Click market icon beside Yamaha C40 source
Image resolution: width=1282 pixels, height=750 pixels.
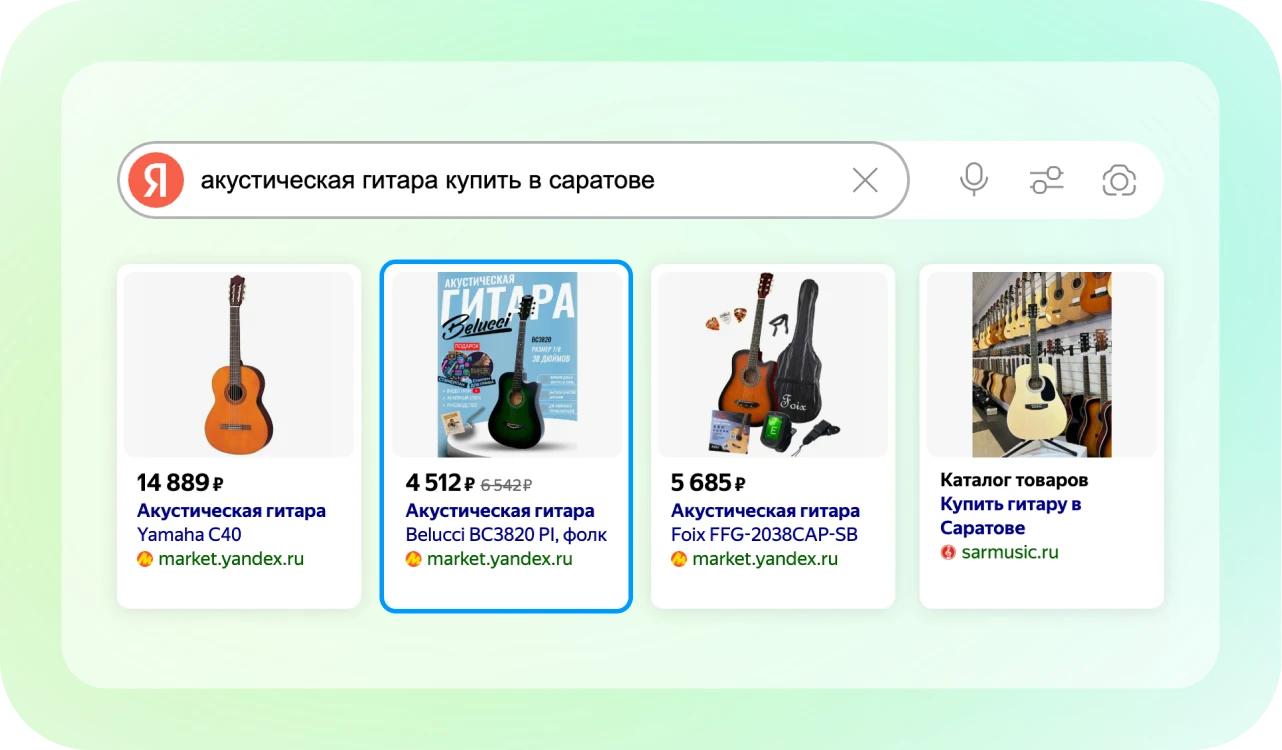point(145,559)
